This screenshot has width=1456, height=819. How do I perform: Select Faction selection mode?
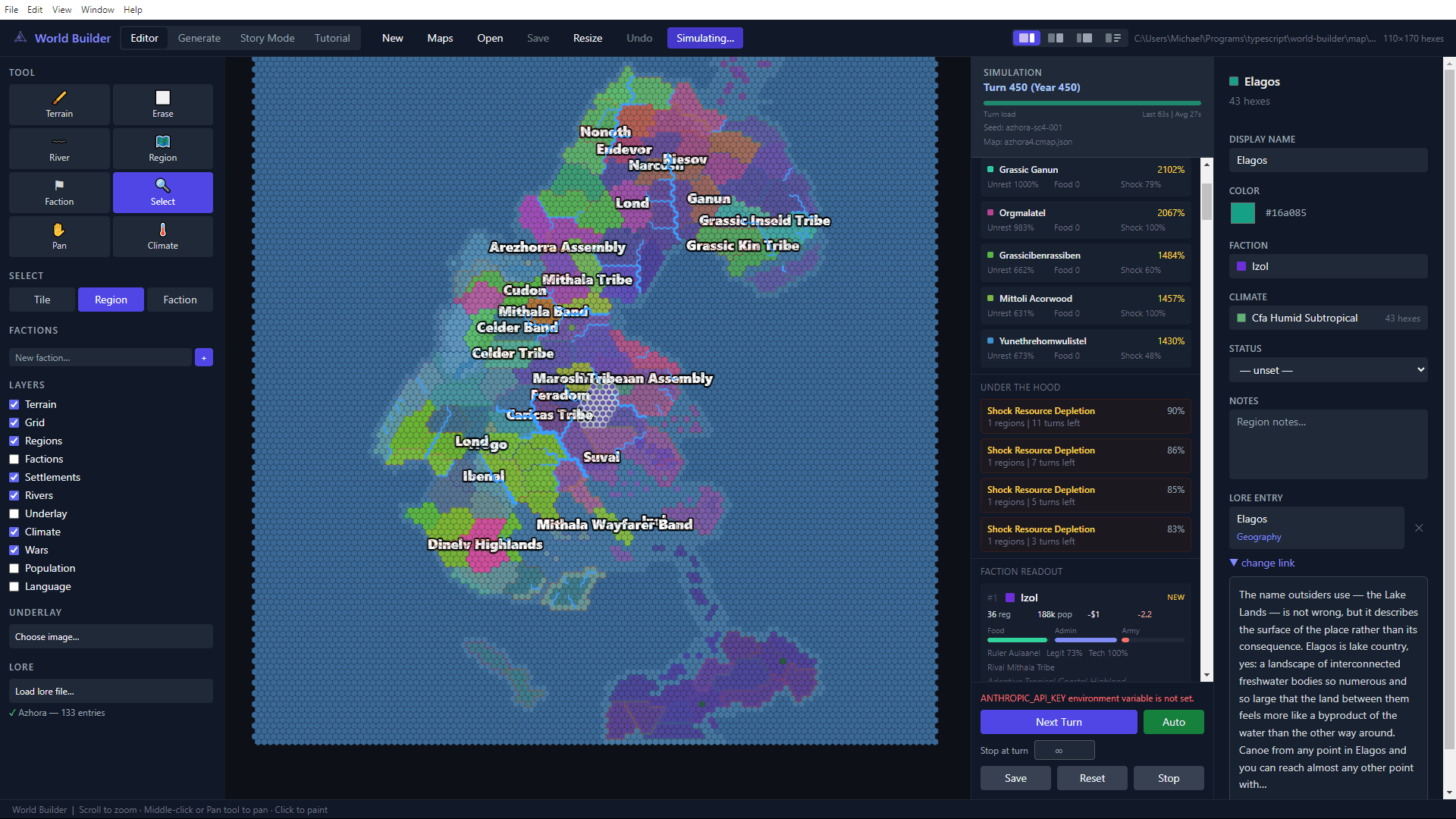pyautogui.click(x=180, y=300)
